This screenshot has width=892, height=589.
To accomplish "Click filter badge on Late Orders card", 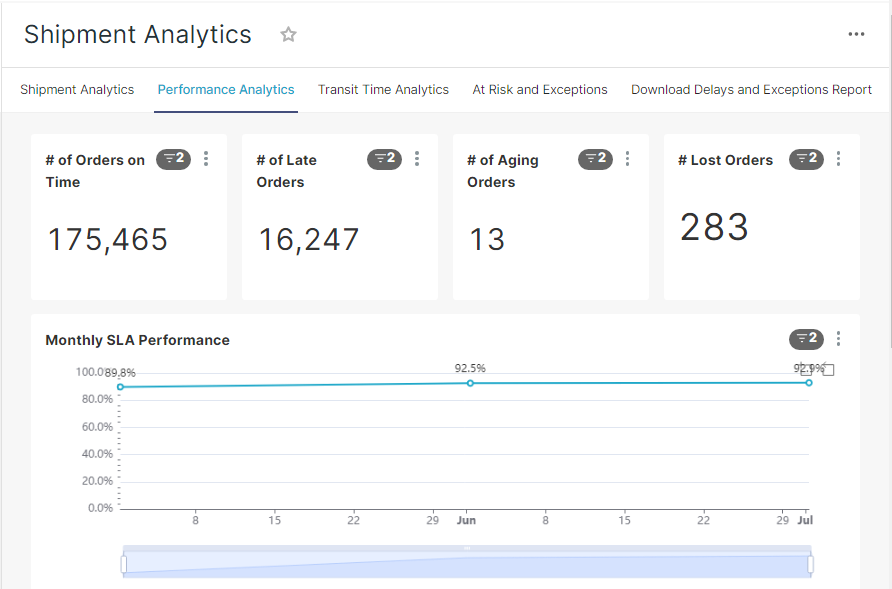I will point(385,159).
